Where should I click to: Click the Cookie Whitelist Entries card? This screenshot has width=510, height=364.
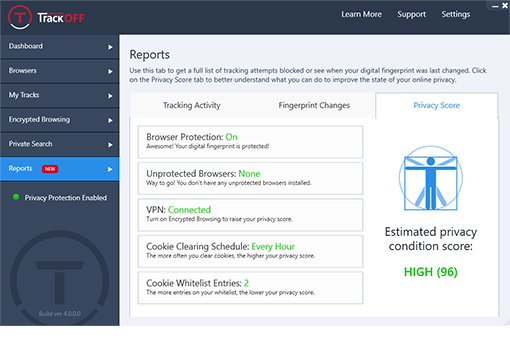[x=250, y=288]
